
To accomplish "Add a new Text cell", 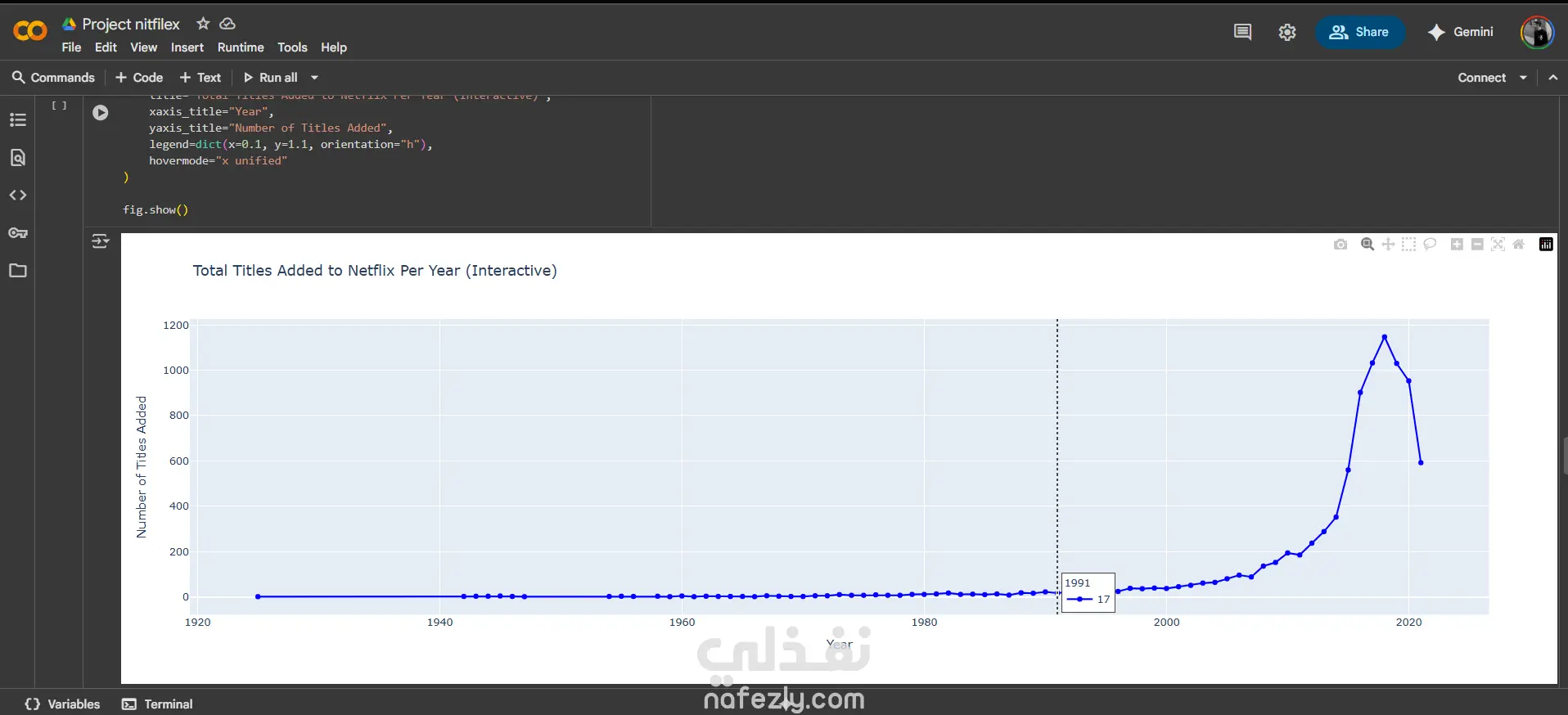I will pyautogui.click(x=201, y=78).
